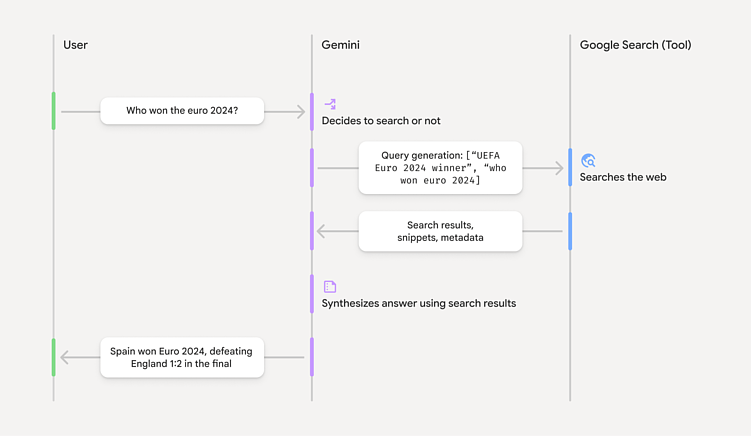Screen dimensions: 751x436
Task: Click the blue web search globe icon
Action: [588, 160]
